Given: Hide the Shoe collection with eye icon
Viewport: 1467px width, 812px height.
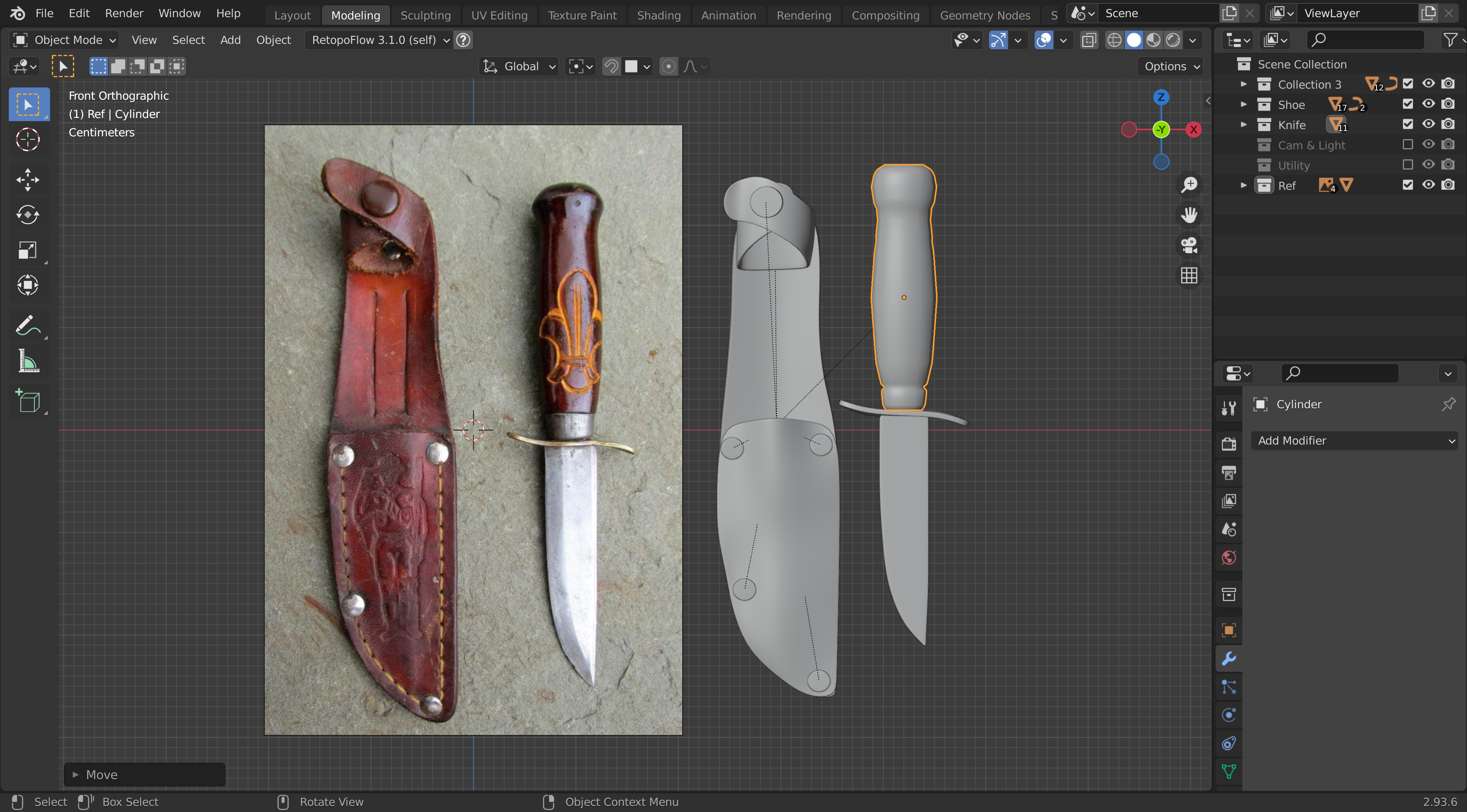Looking at the screenshot, I should coord(1428,104).
